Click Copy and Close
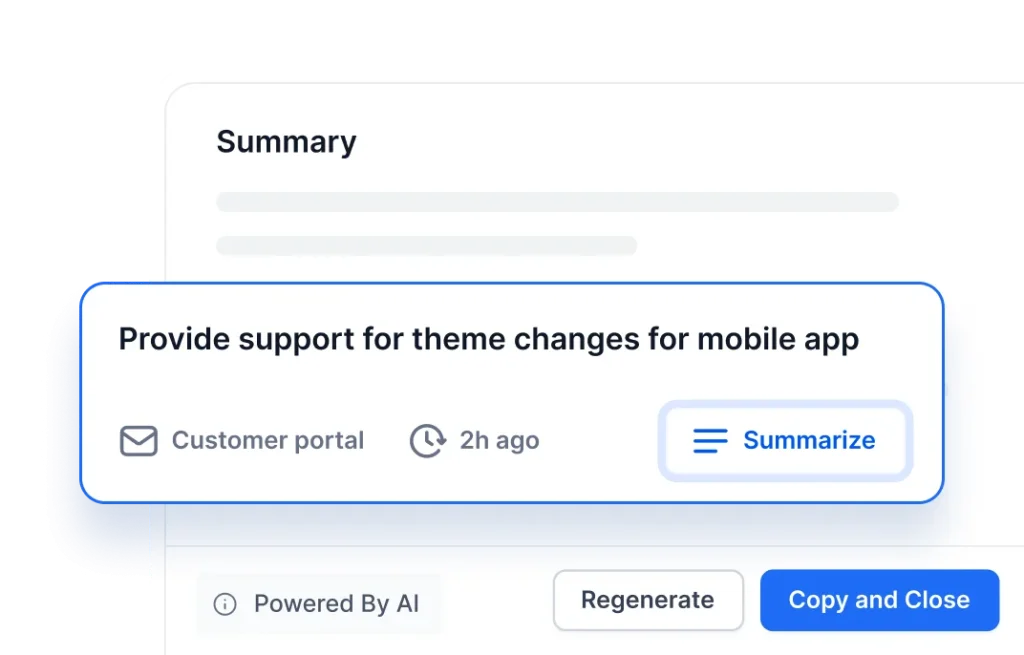1024x655 pixels. 879,600
